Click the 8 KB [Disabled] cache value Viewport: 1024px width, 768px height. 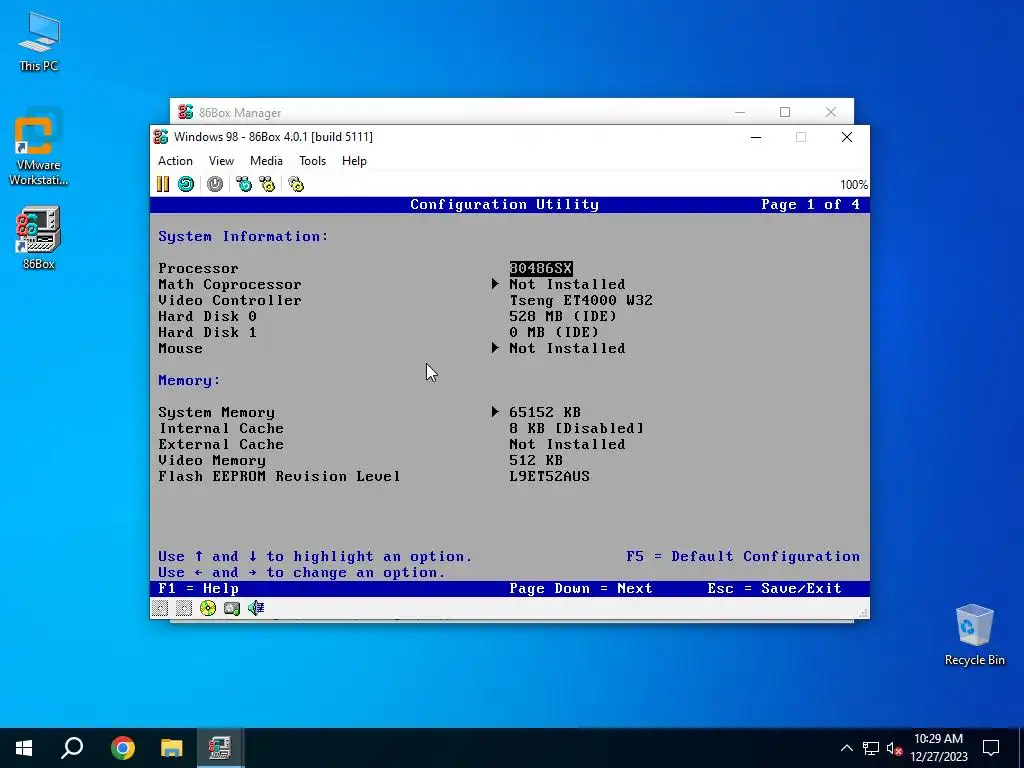[577, 428]
